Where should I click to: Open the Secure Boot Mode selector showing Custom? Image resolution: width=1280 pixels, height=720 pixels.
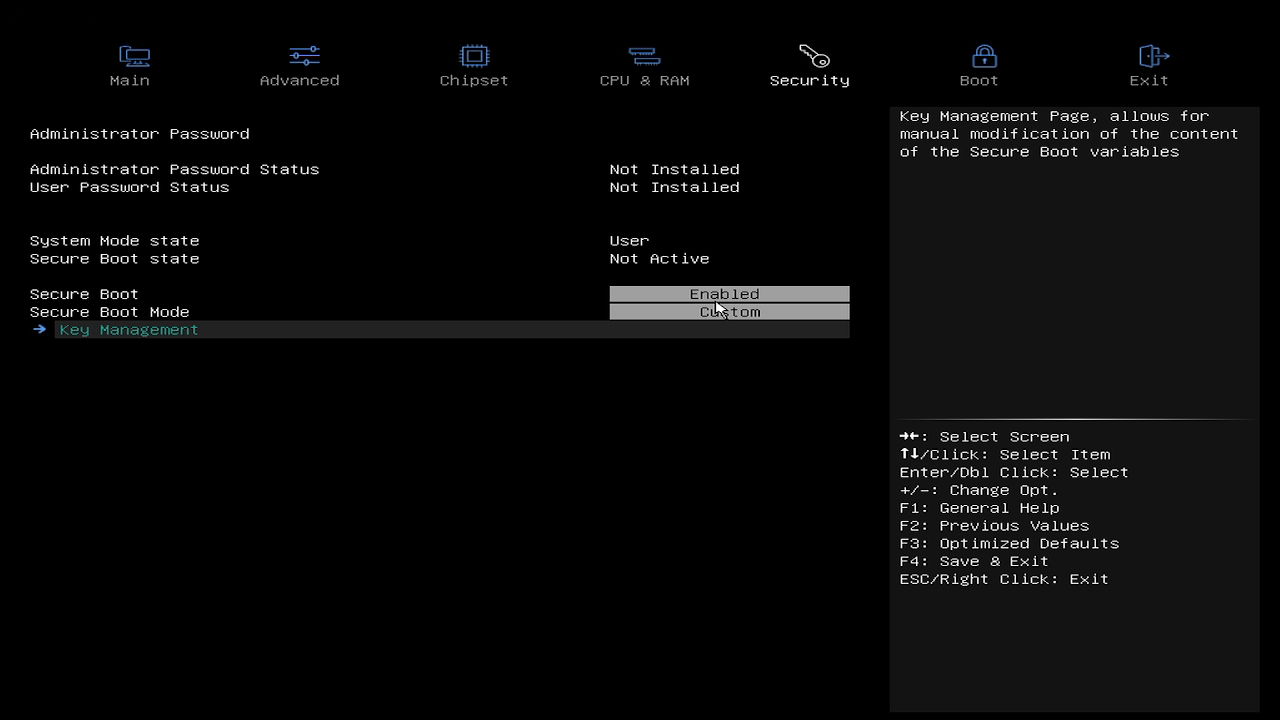(x=729, y=311)
